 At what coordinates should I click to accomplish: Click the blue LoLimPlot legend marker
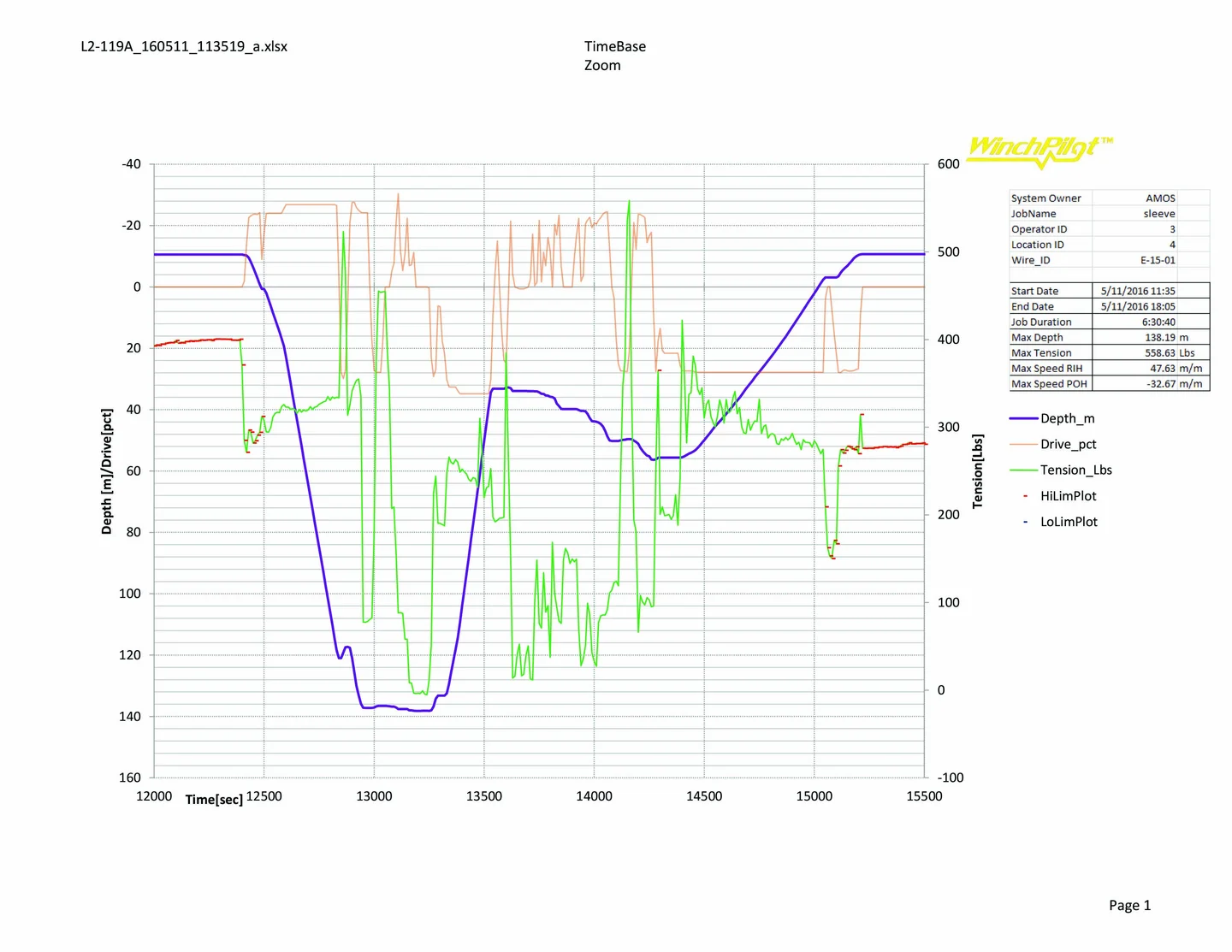point(1025,522)
